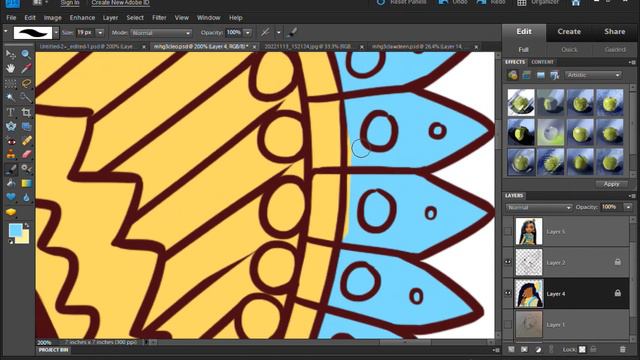
Task: Open the Enhance menu
Action: coord(82,18)
